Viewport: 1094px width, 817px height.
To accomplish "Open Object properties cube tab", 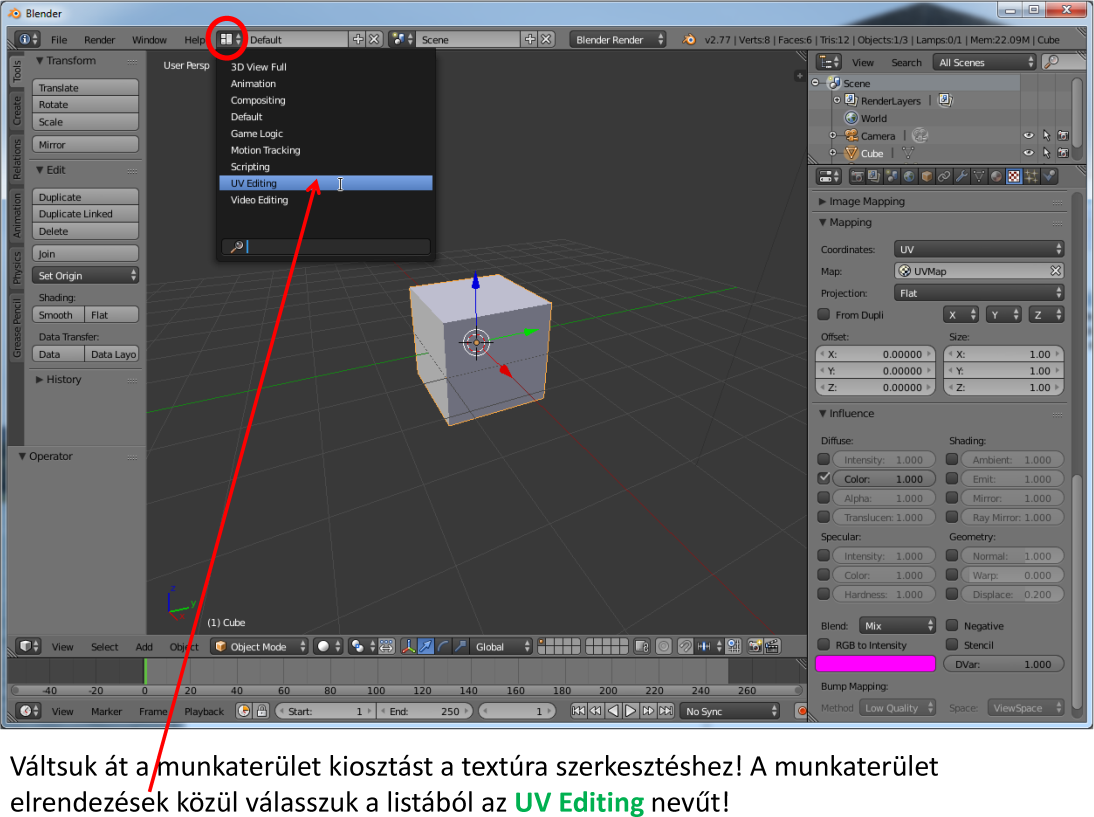I will [926, 177].
